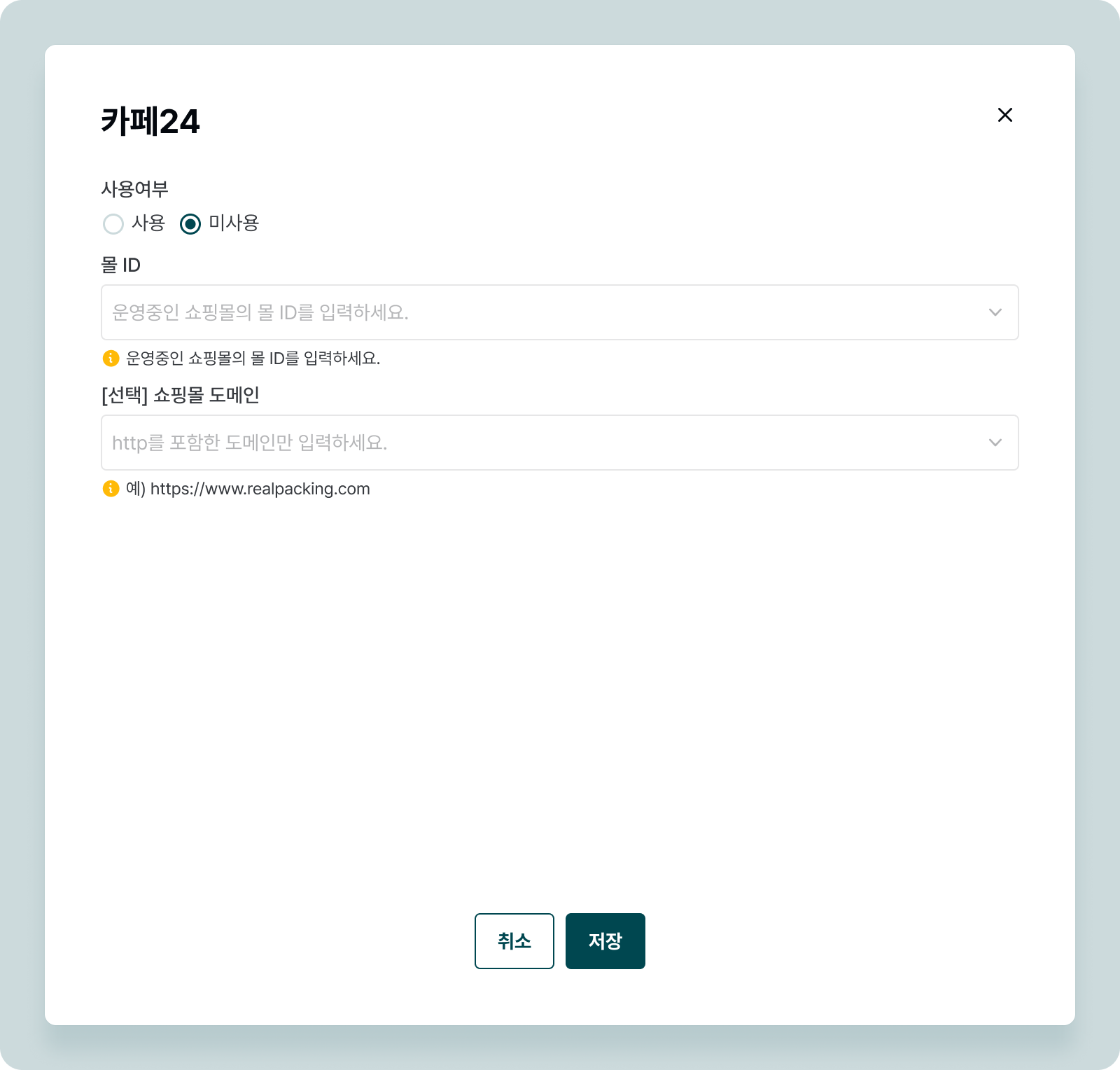Click the 사용여부 label
This screenshot has width=1120, height=1070.
click(134, 189)
